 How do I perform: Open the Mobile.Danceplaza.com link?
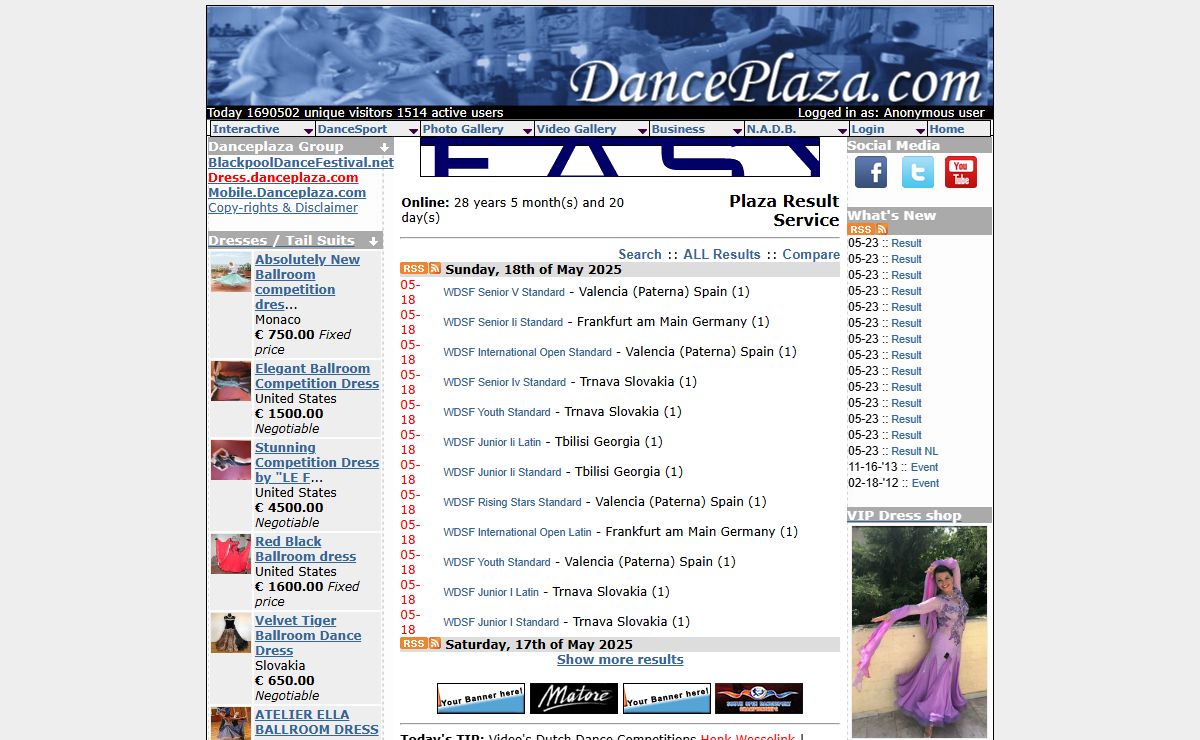(287, 192)
